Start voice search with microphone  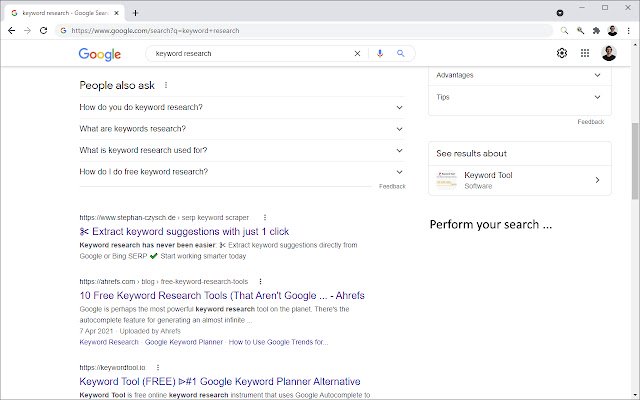tap(380, 53)
